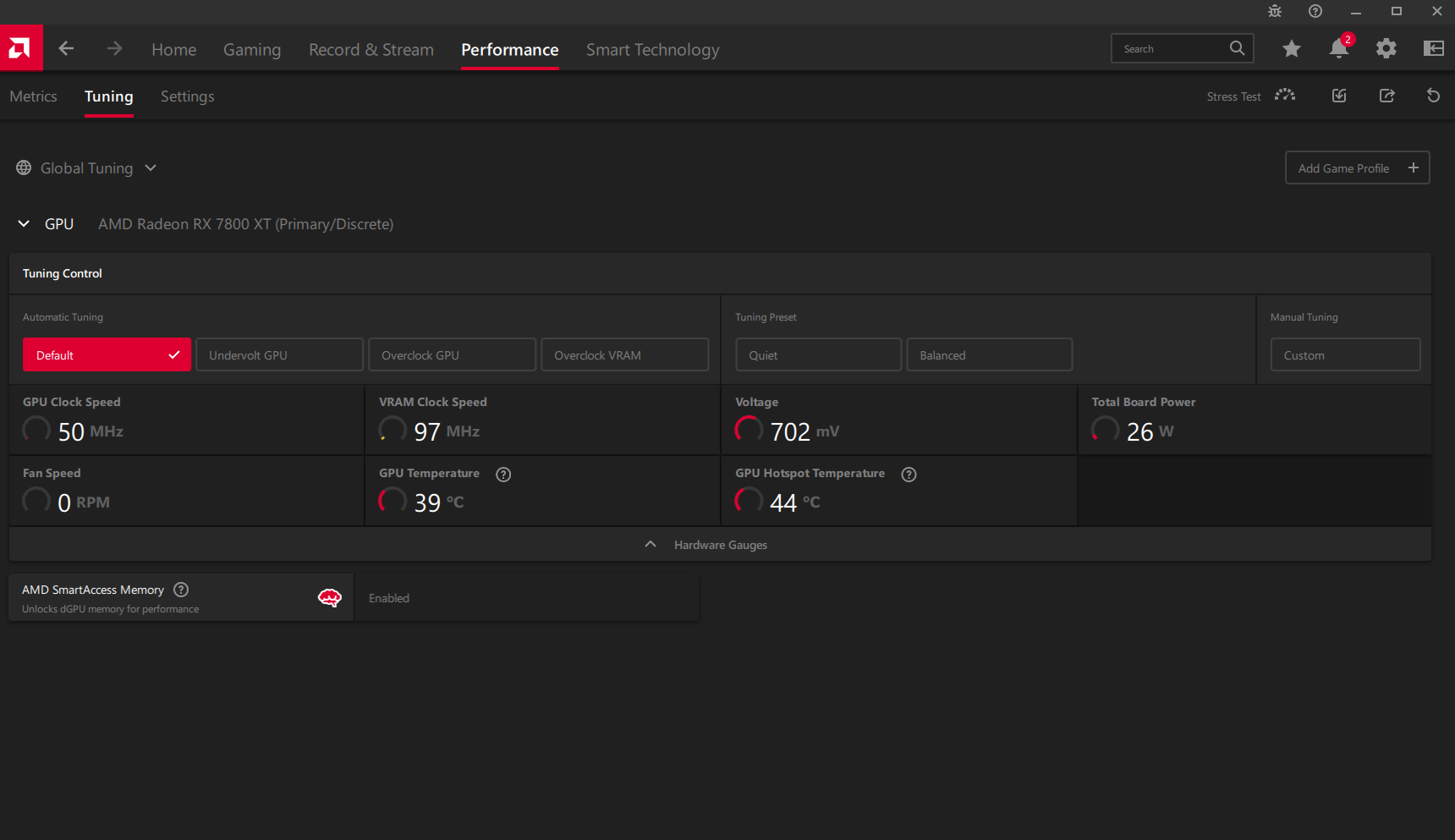The width and height of the screenshot is (1455, 840).
Task: Click the search magnifier icon
Action: click(1237, 48)
